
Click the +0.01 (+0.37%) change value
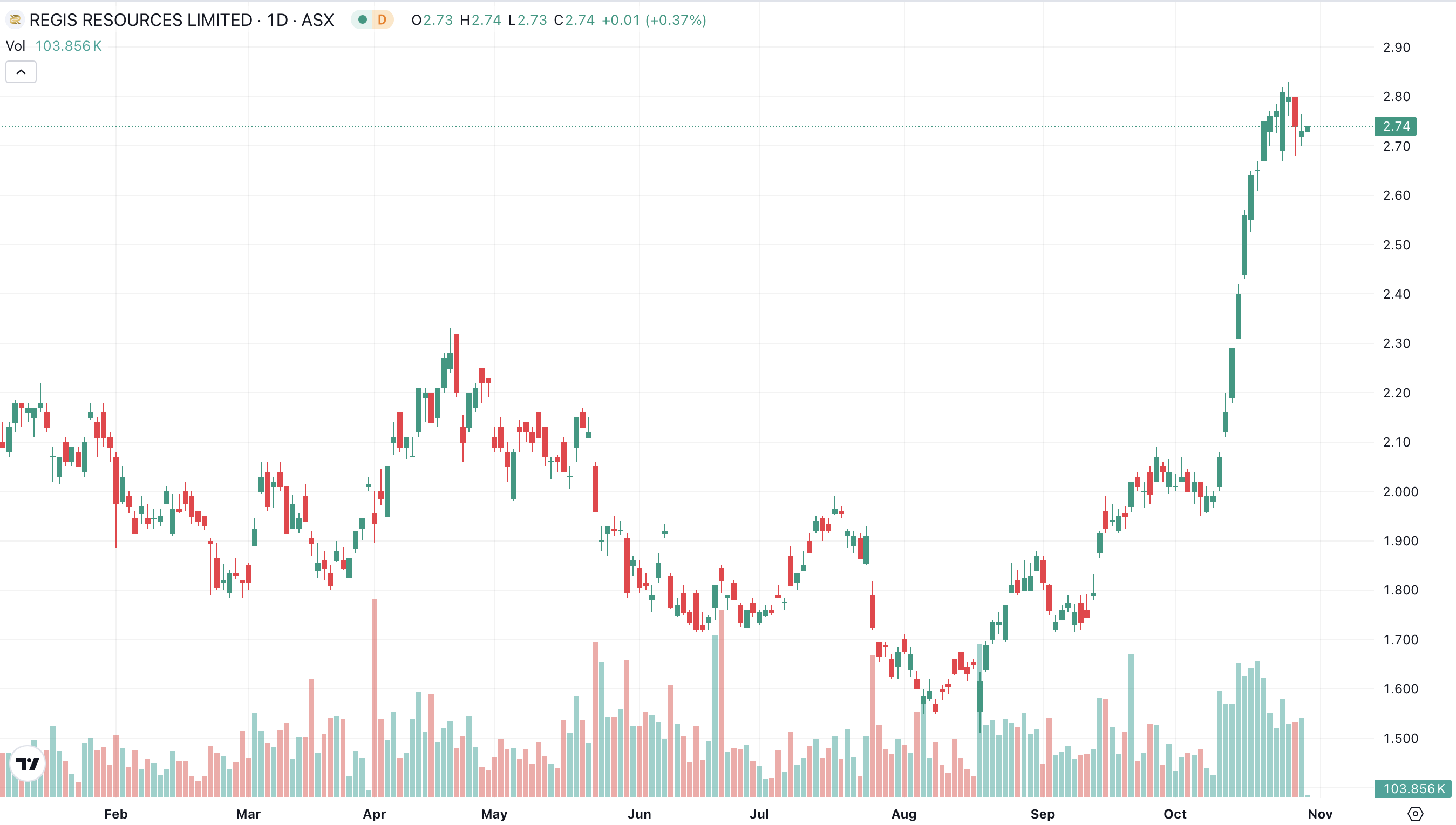coord(654,21)
